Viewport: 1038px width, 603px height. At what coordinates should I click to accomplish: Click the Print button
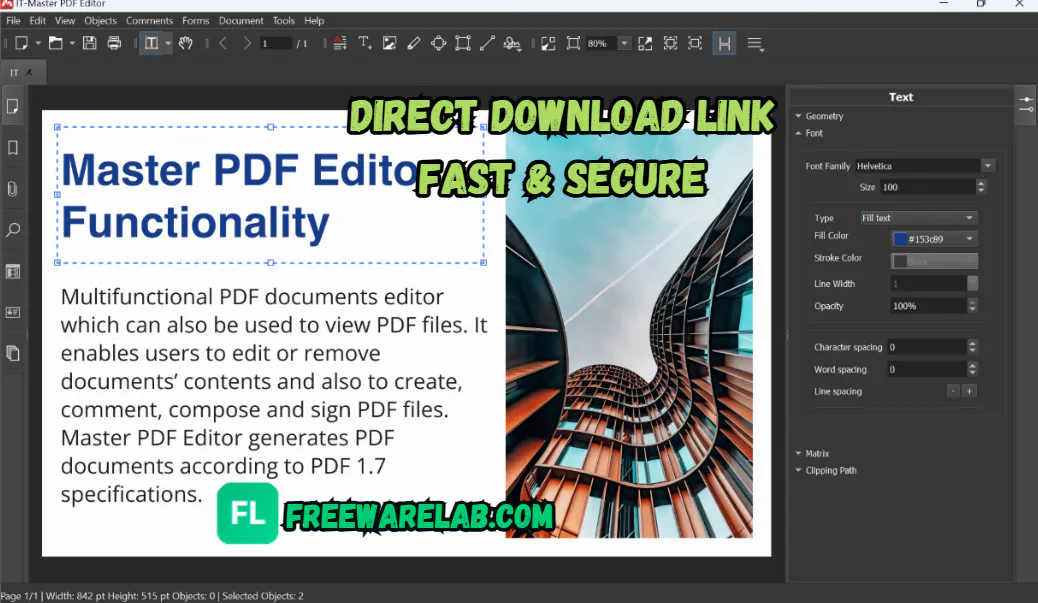coord(114,43)
